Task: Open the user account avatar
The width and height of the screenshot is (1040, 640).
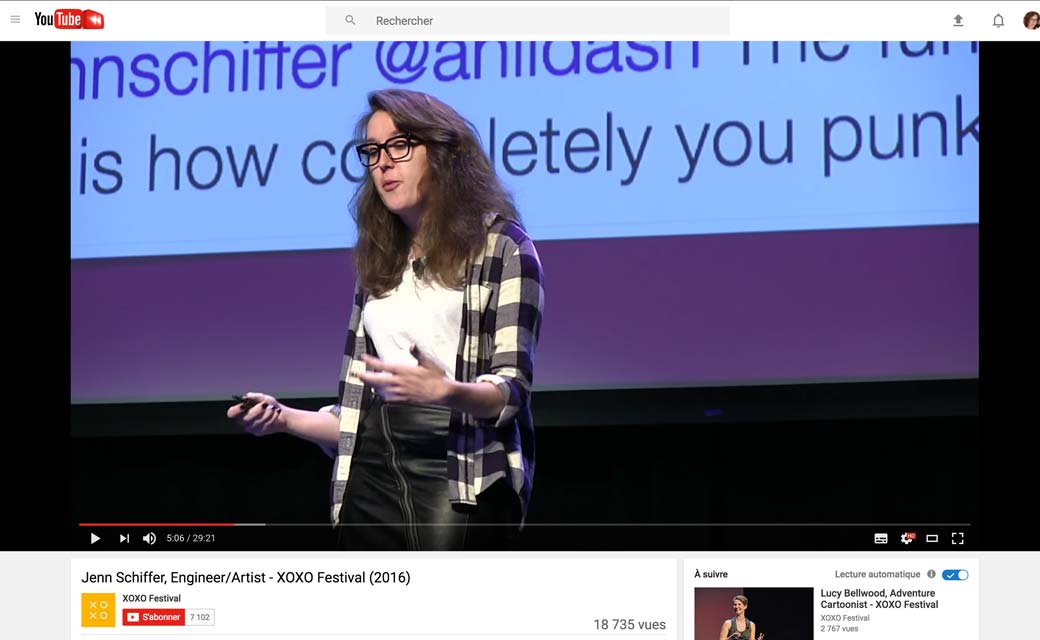Action: pyautogui.click(x=1031, y=20)
